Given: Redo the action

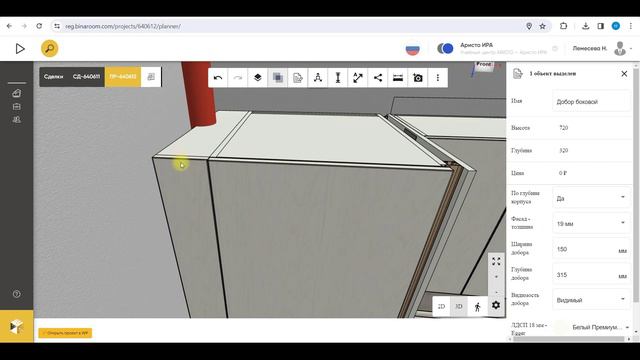Looking at the screenshot, I should tap(238, 78).
